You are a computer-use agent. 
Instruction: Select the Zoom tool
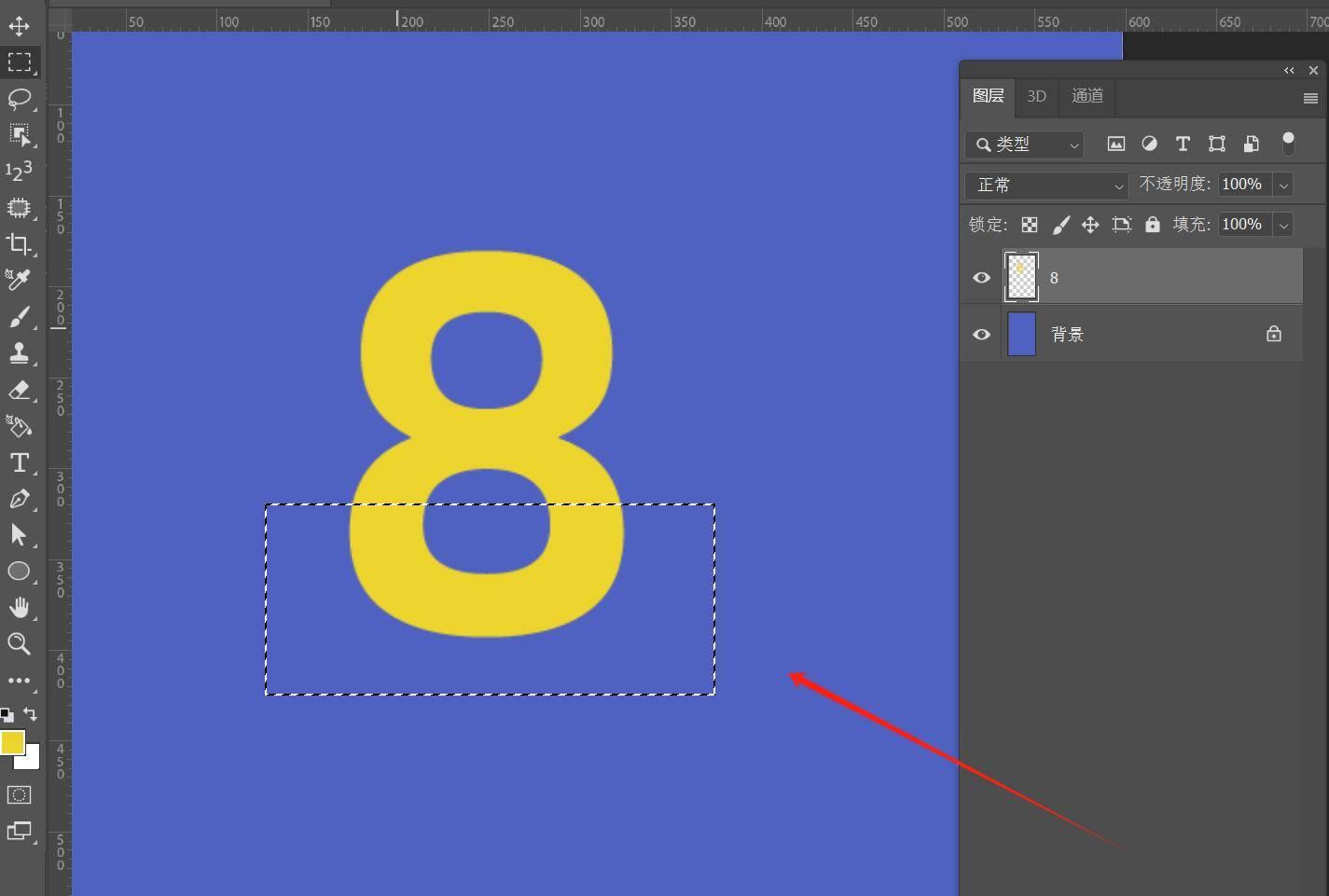click(19, 644)
